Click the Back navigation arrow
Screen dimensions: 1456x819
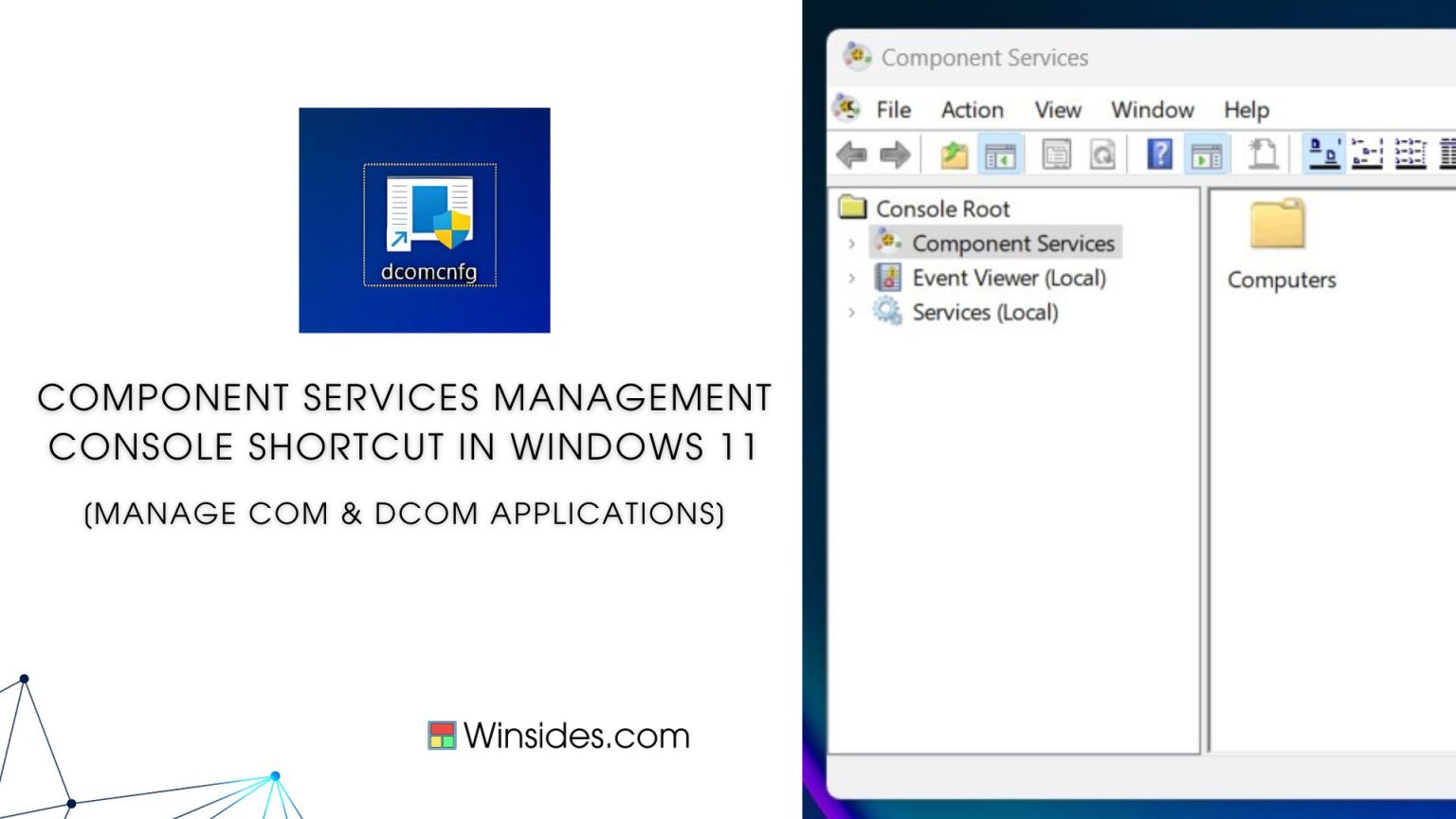852,154
